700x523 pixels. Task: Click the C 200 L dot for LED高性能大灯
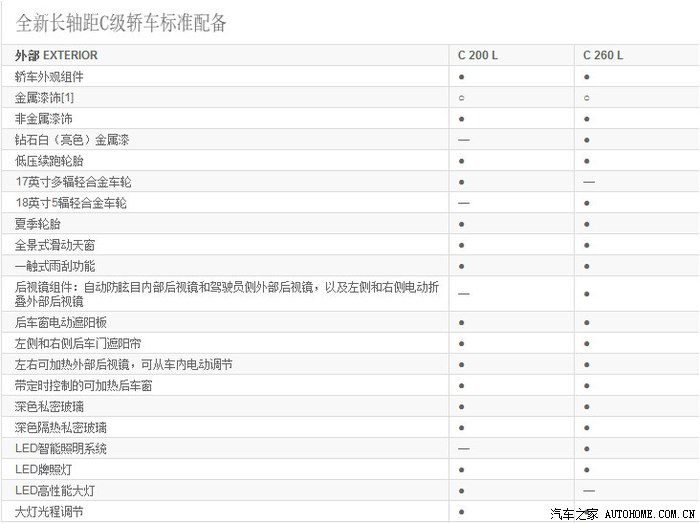[x=462, y=491]
